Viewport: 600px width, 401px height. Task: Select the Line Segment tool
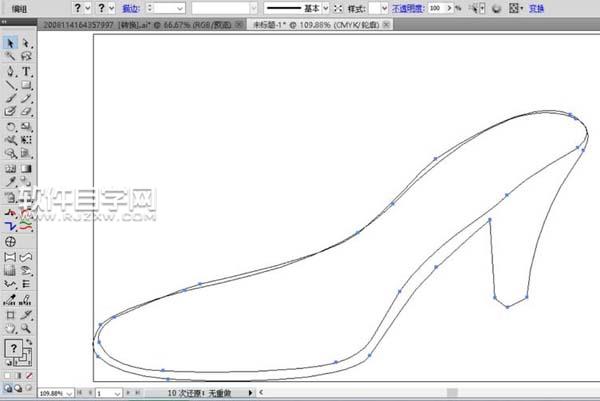click(11, 86)
